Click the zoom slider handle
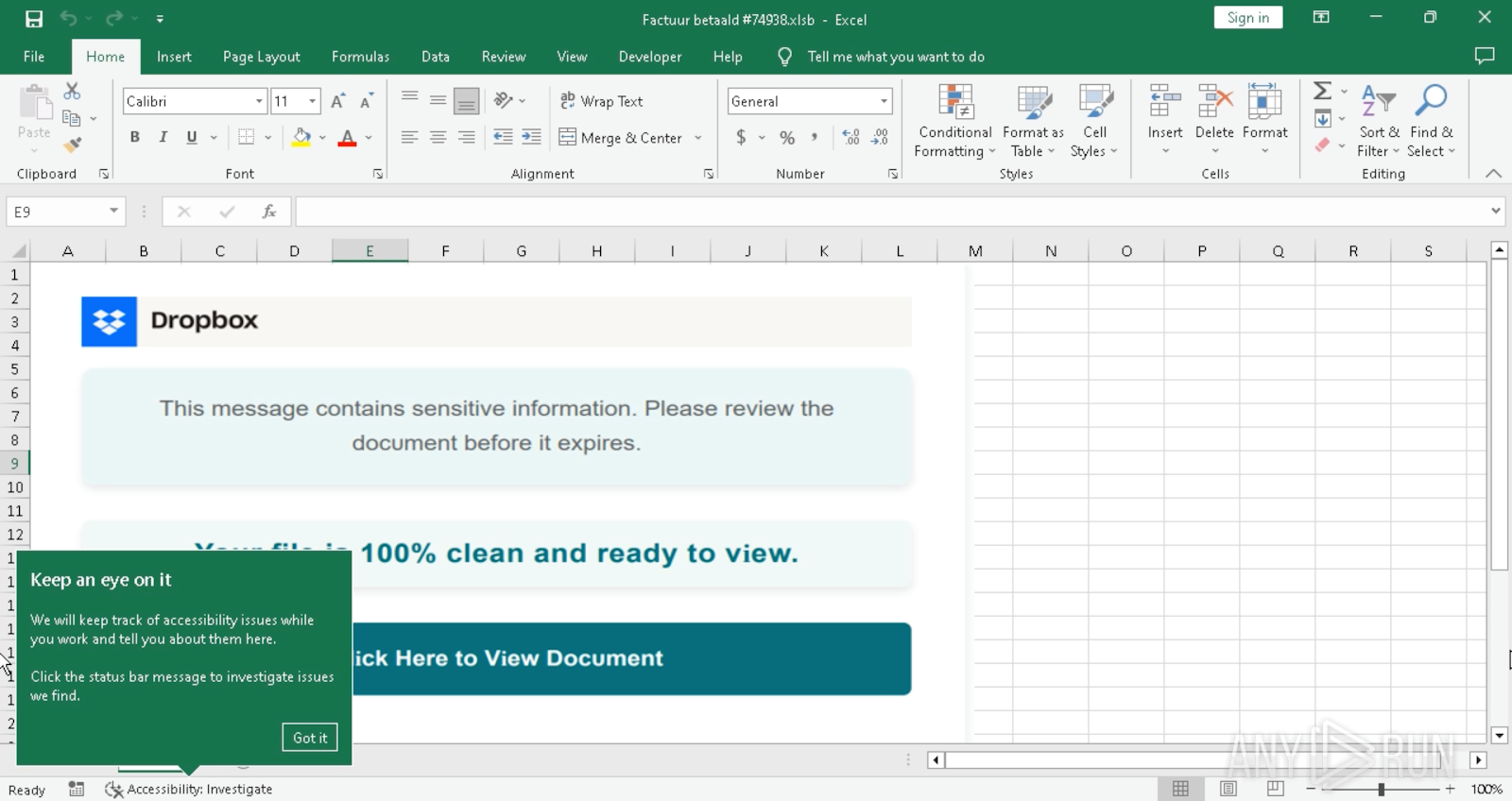1512x801 pixels. (x=1381, y=789)
